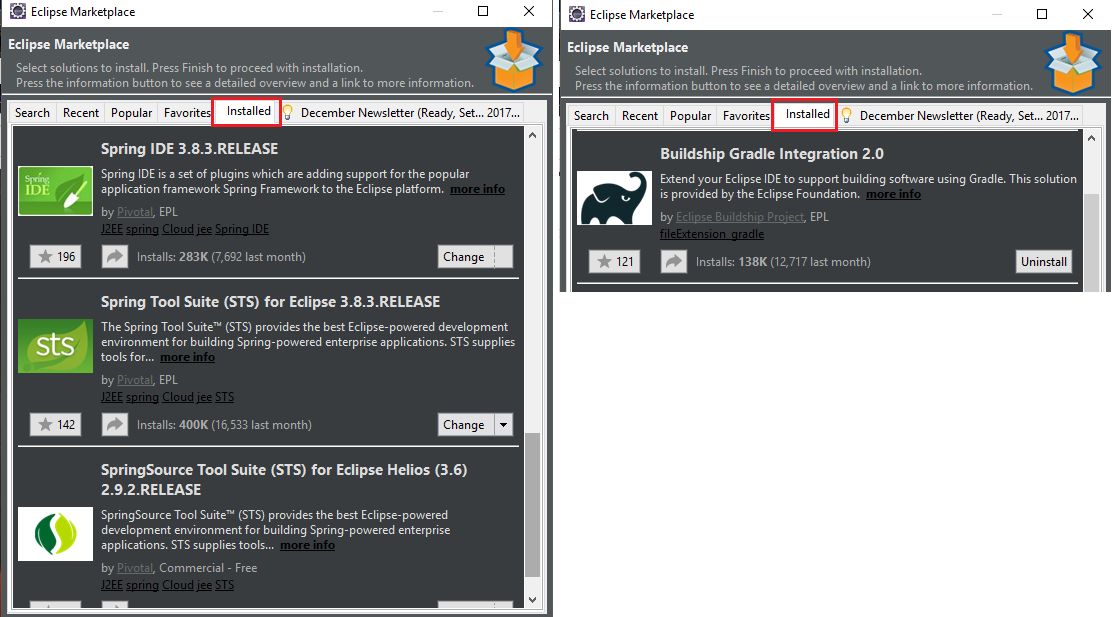Click Spring Tool Suite (STS) for Eclipse title
Image resolution: width=1113 pixels, height=617 pixels.
tap(270, 302)
